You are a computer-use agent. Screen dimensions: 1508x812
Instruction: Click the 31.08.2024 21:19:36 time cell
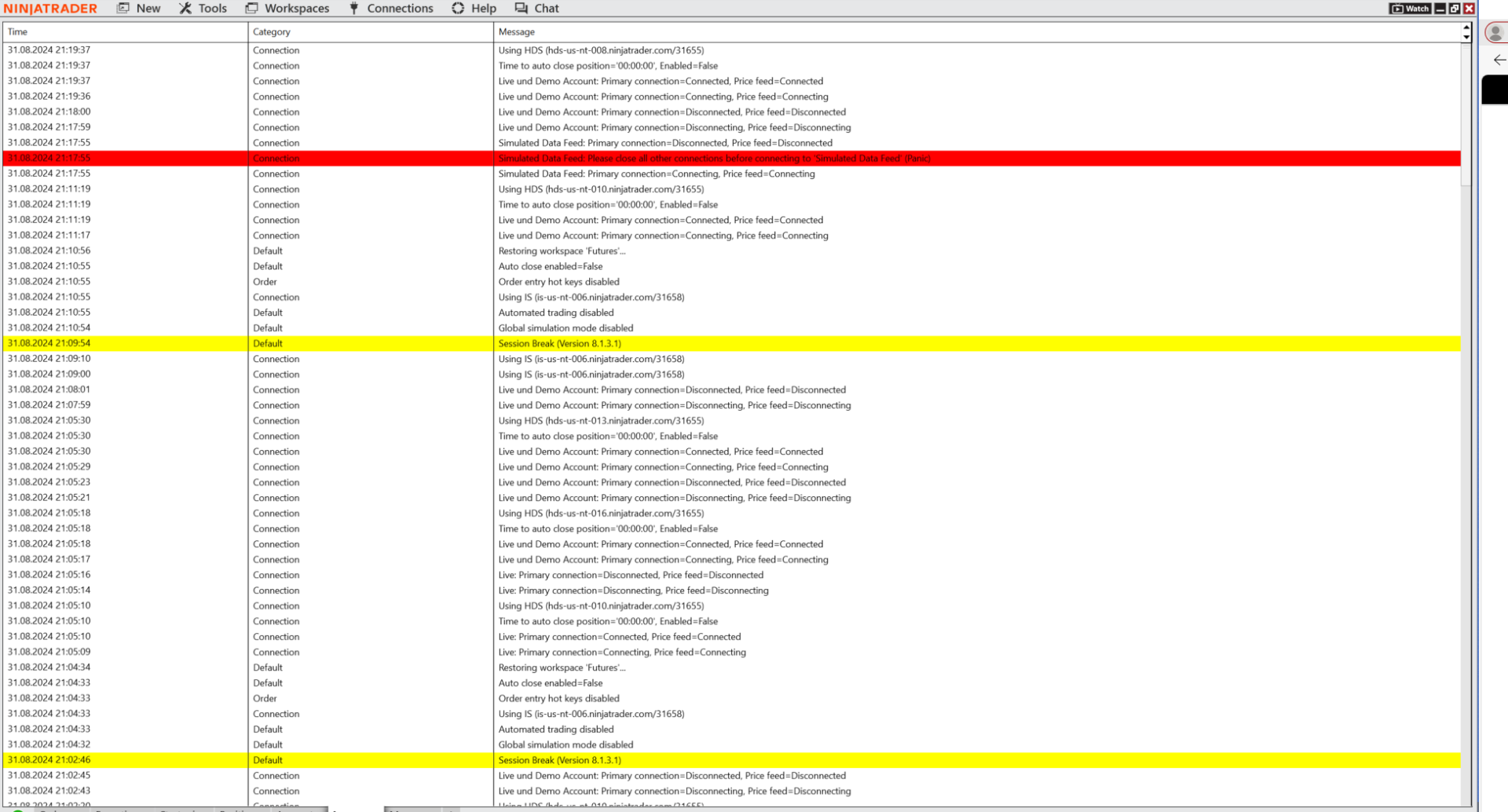tap(49, 97)
